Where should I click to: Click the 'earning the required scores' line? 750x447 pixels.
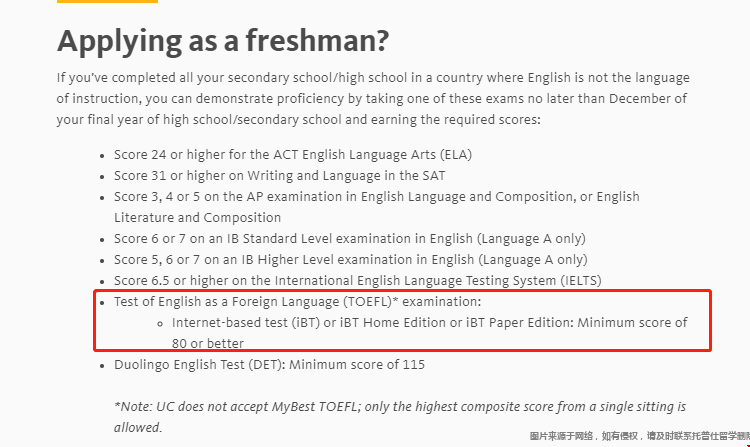point(298,120)
